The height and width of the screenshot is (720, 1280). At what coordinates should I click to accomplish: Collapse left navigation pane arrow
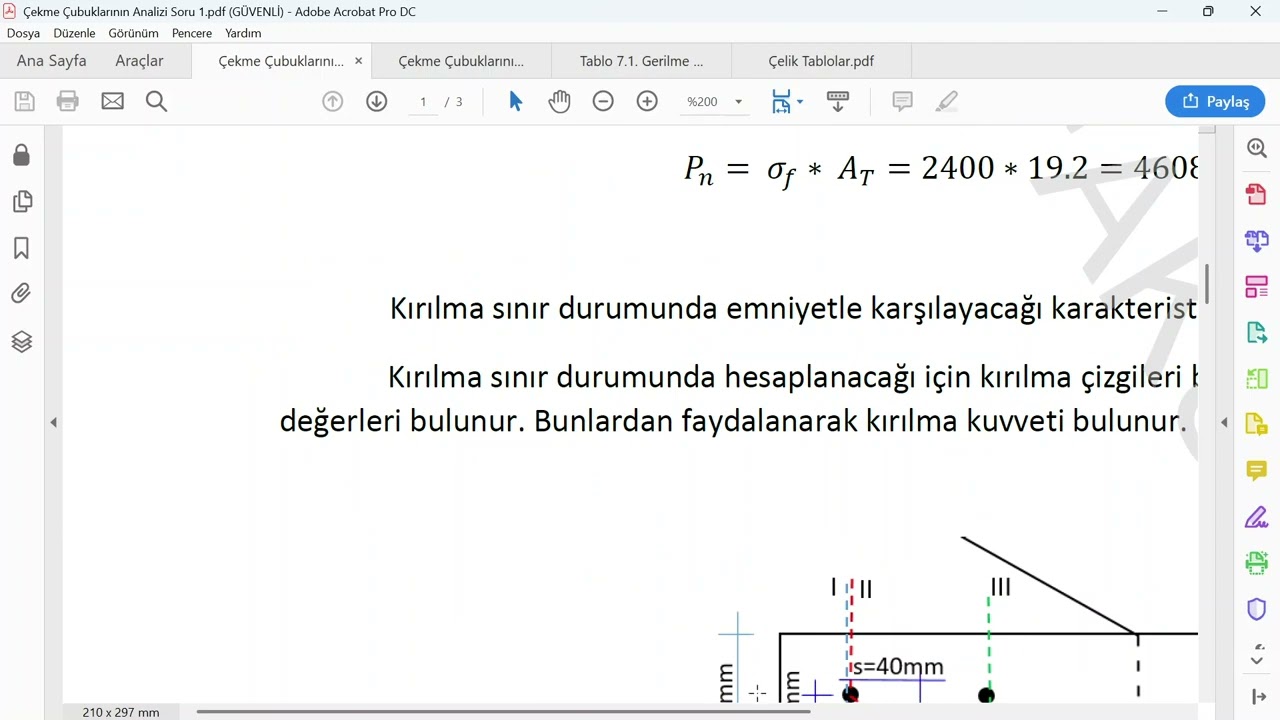53,423
